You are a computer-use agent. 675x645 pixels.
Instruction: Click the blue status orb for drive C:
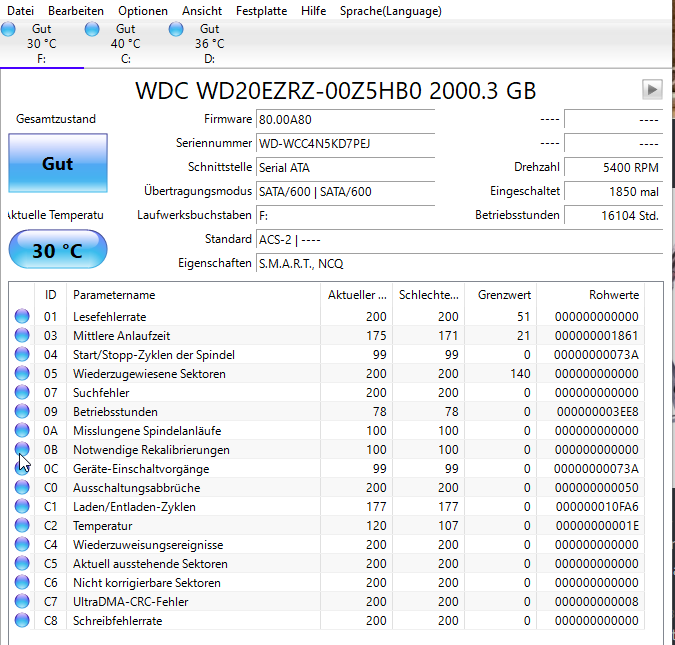point(92,29)
